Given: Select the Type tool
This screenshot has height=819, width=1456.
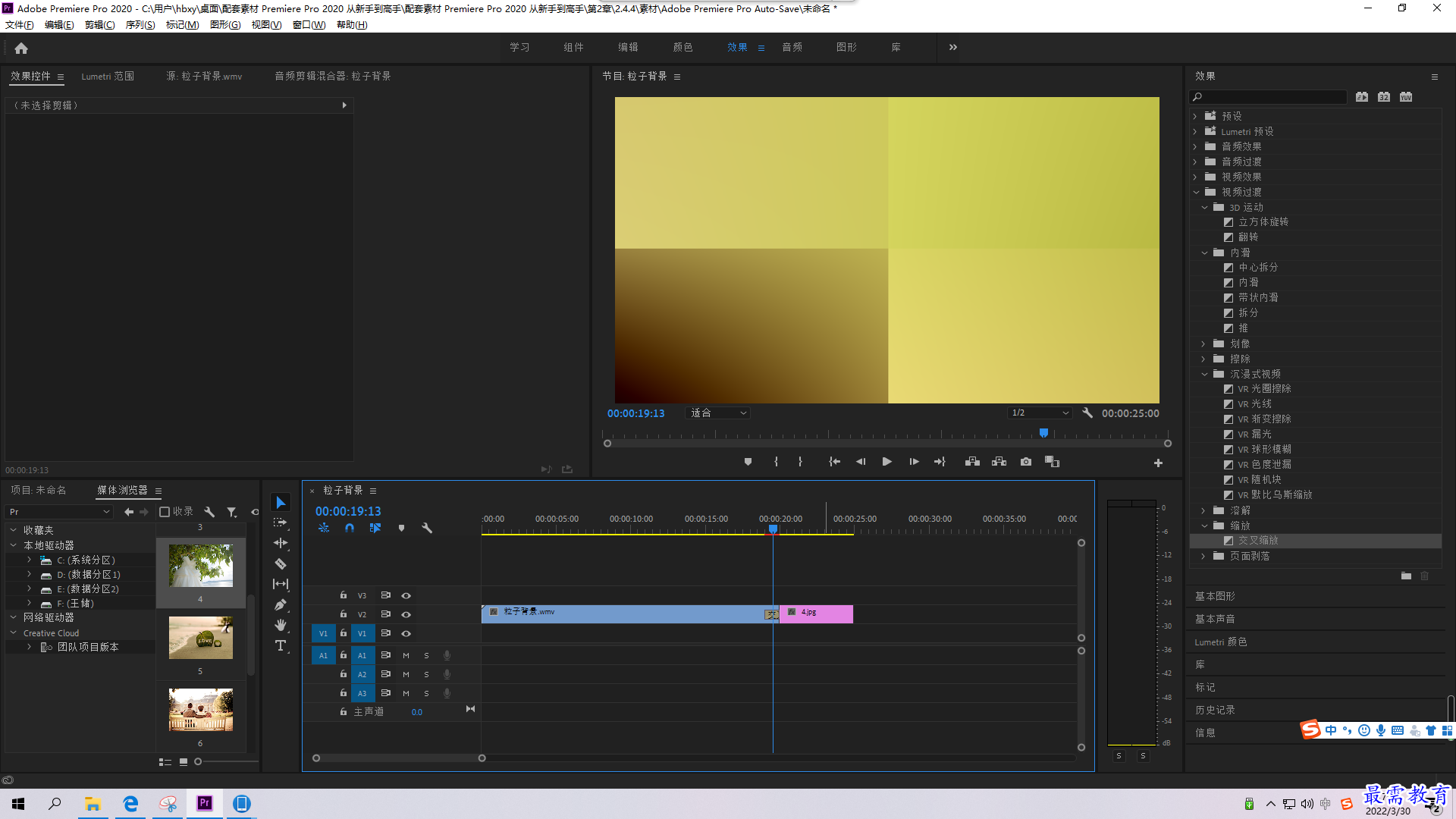Looking at the screenshot, I should point(281,645).
